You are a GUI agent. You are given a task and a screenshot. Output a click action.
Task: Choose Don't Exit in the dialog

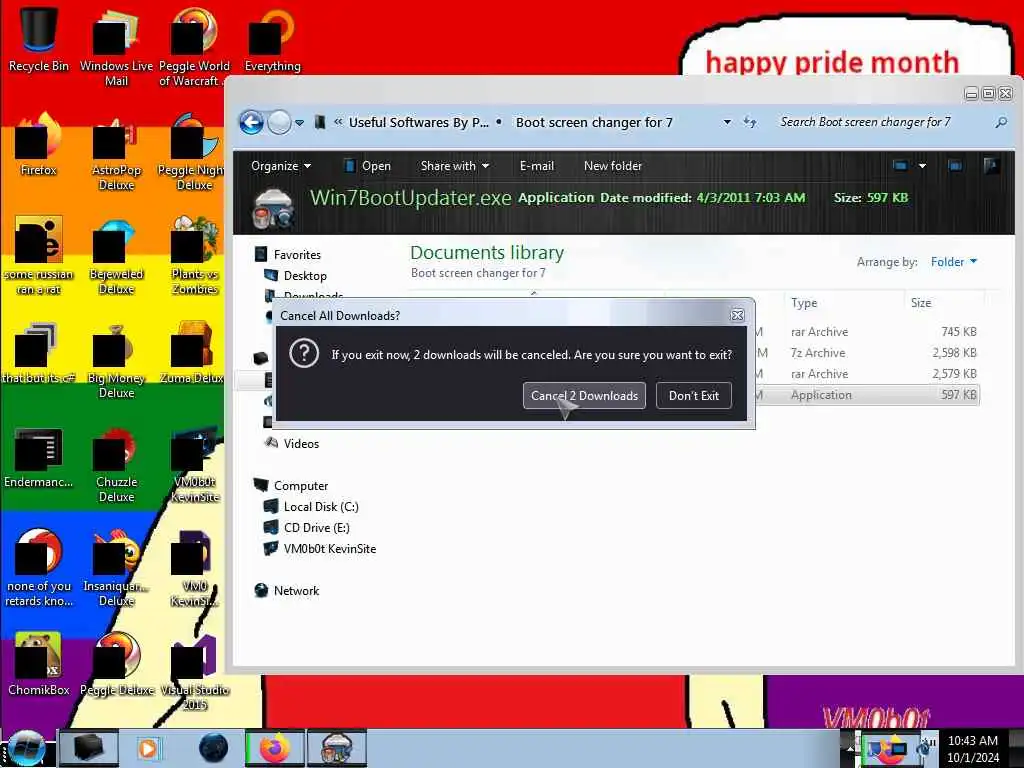(694, 396)
